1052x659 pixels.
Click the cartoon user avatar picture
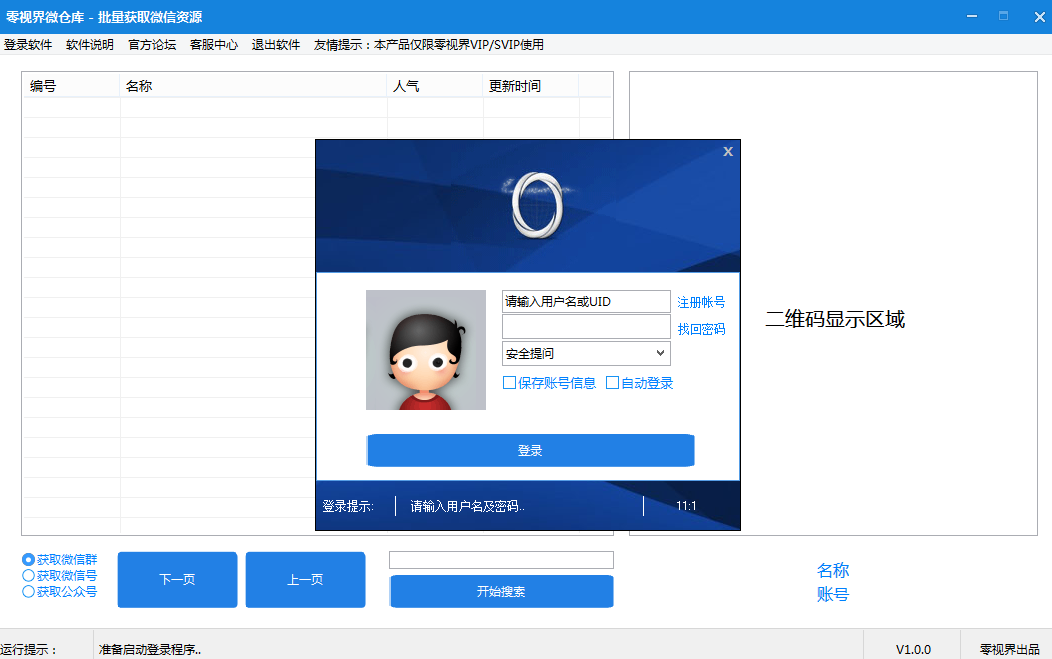(426, 350)
